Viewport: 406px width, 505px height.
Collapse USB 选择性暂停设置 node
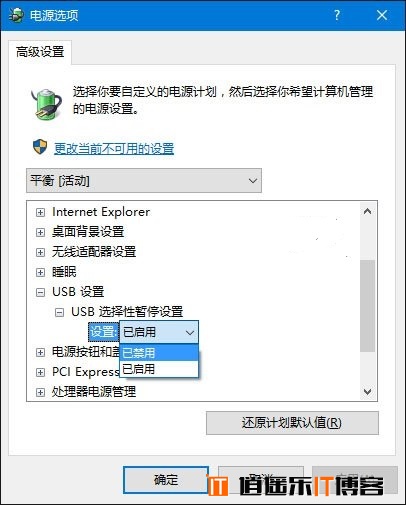pos(59,312)
